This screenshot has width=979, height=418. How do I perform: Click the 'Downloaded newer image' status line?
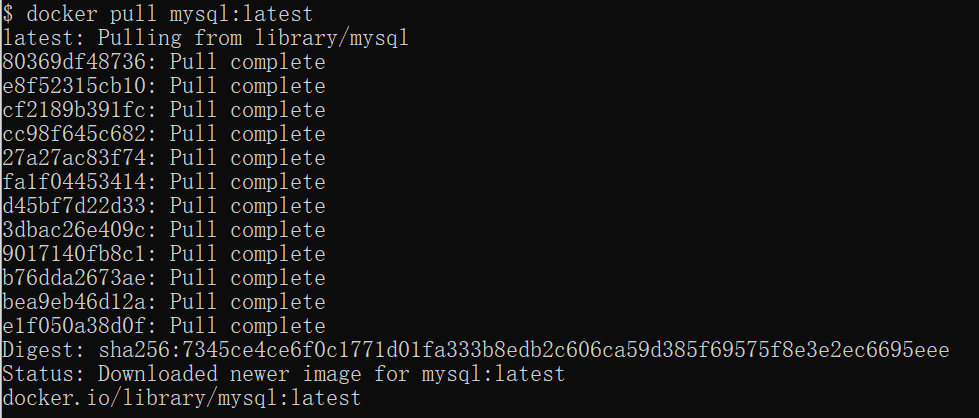coord(283,374)
